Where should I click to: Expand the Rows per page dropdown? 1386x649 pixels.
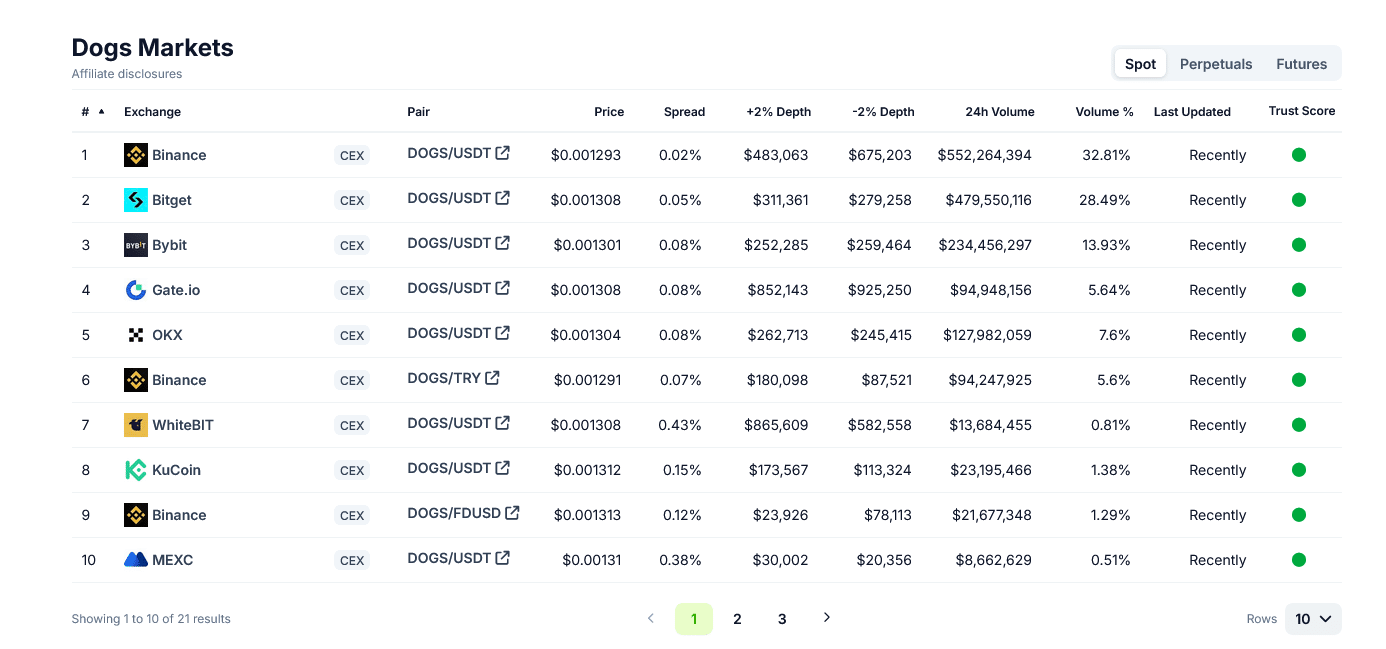coord(1313,619)
